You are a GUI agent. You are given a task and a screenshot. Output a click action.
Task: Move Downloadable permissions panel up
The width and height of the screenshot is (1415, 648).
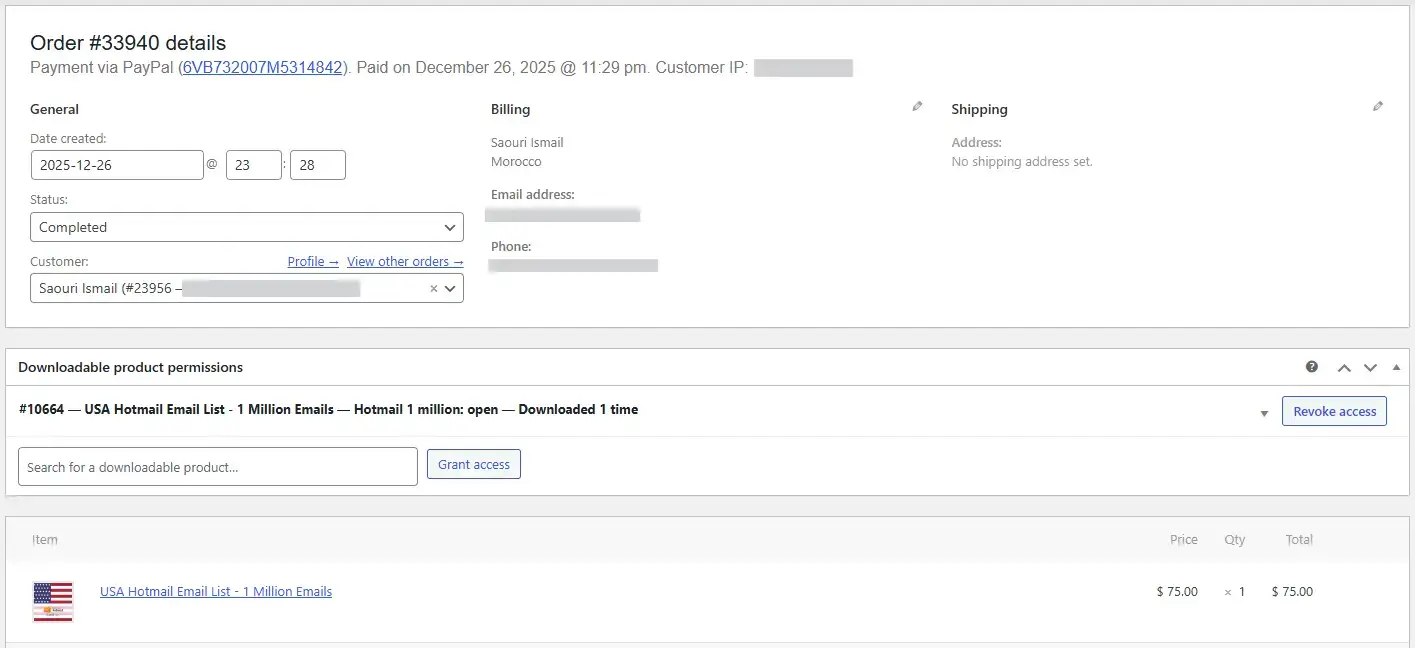(1344, 368)
